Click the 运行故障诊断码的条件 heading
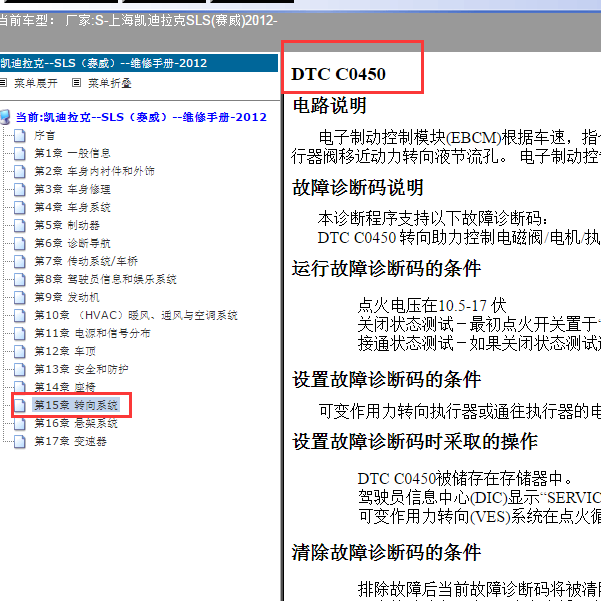Image resolution: width=601 pixels, height=601 pixels. [386, 268]
